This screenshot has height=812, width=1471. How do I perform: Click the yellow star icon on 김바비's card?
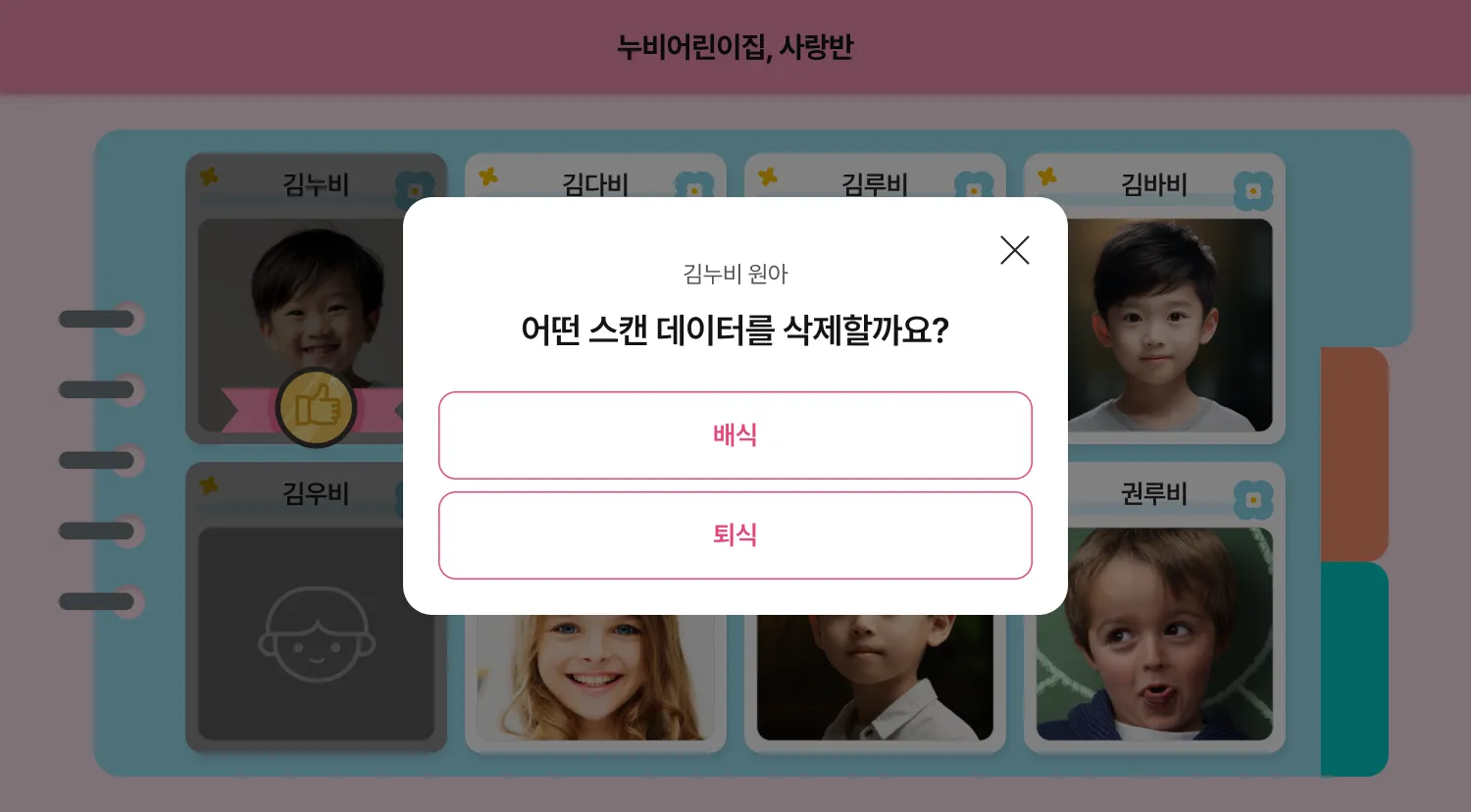(1047, 178)
